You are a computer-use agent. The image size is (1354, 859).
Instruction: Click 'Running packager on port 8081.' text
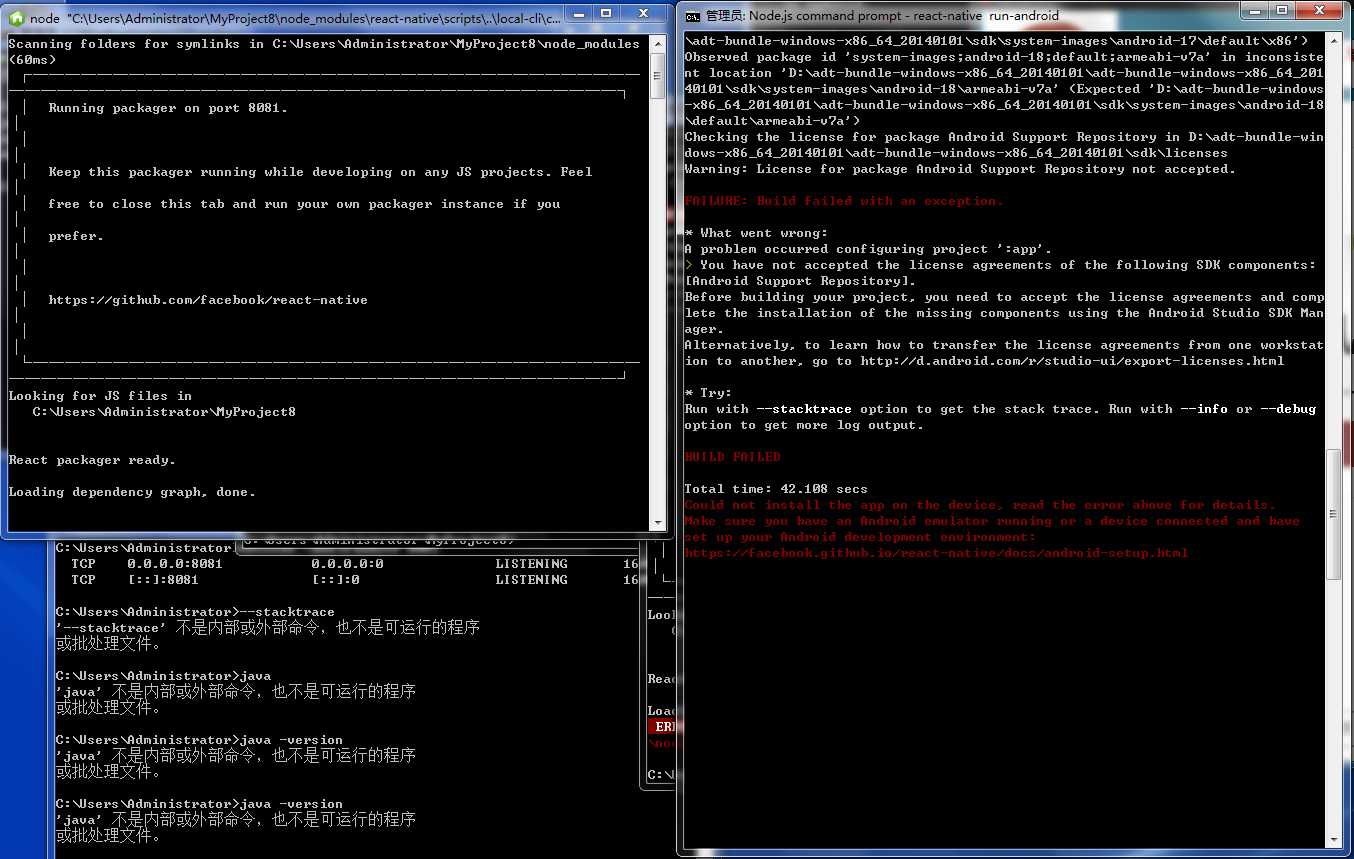(x=168, y=108)
